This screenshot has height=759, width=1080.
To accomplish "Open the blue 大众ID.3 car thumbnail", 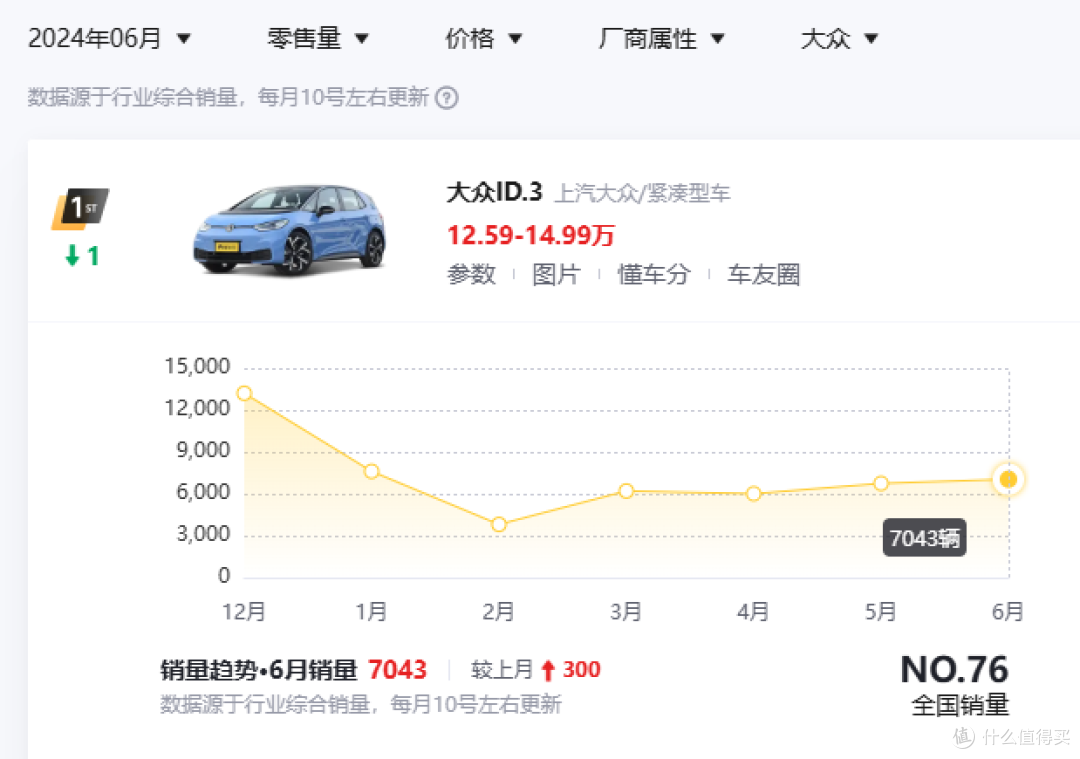I will [x=289, y=229].
